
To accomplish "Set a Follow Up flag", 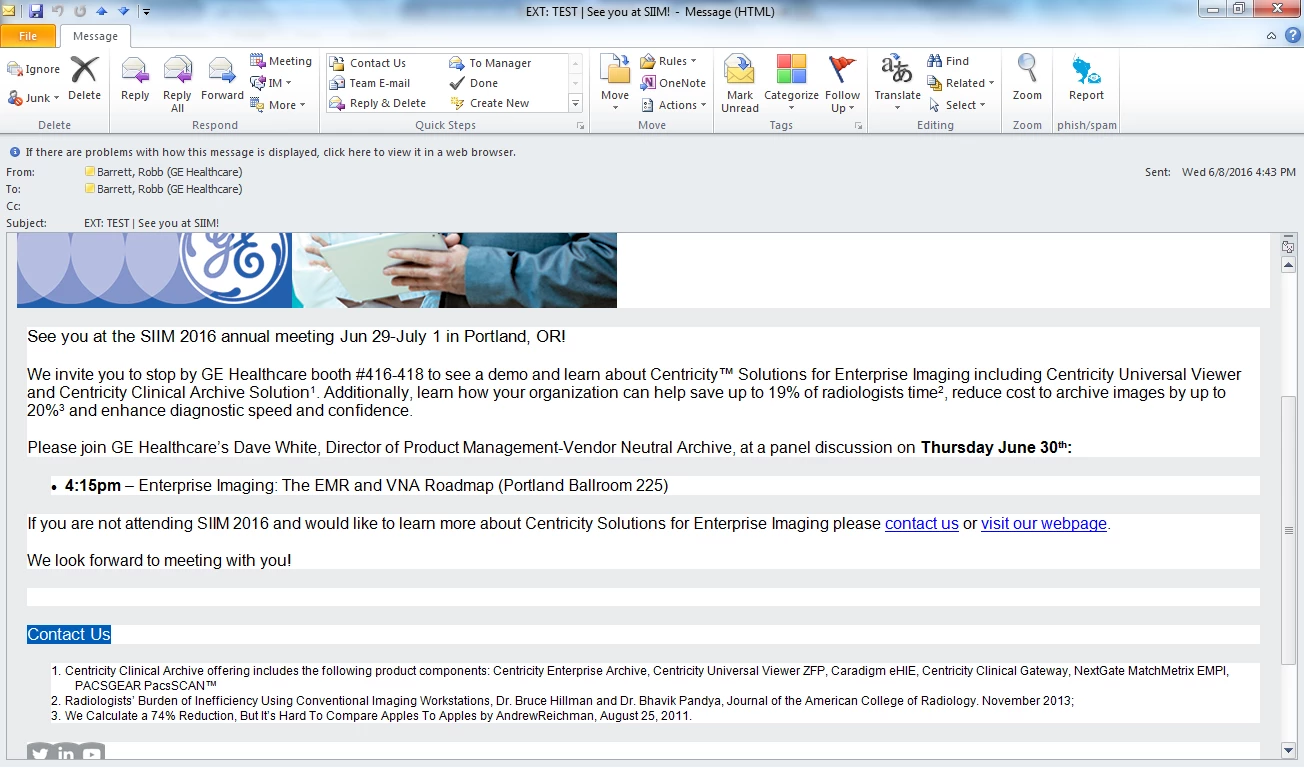I will tap(843, 83).
